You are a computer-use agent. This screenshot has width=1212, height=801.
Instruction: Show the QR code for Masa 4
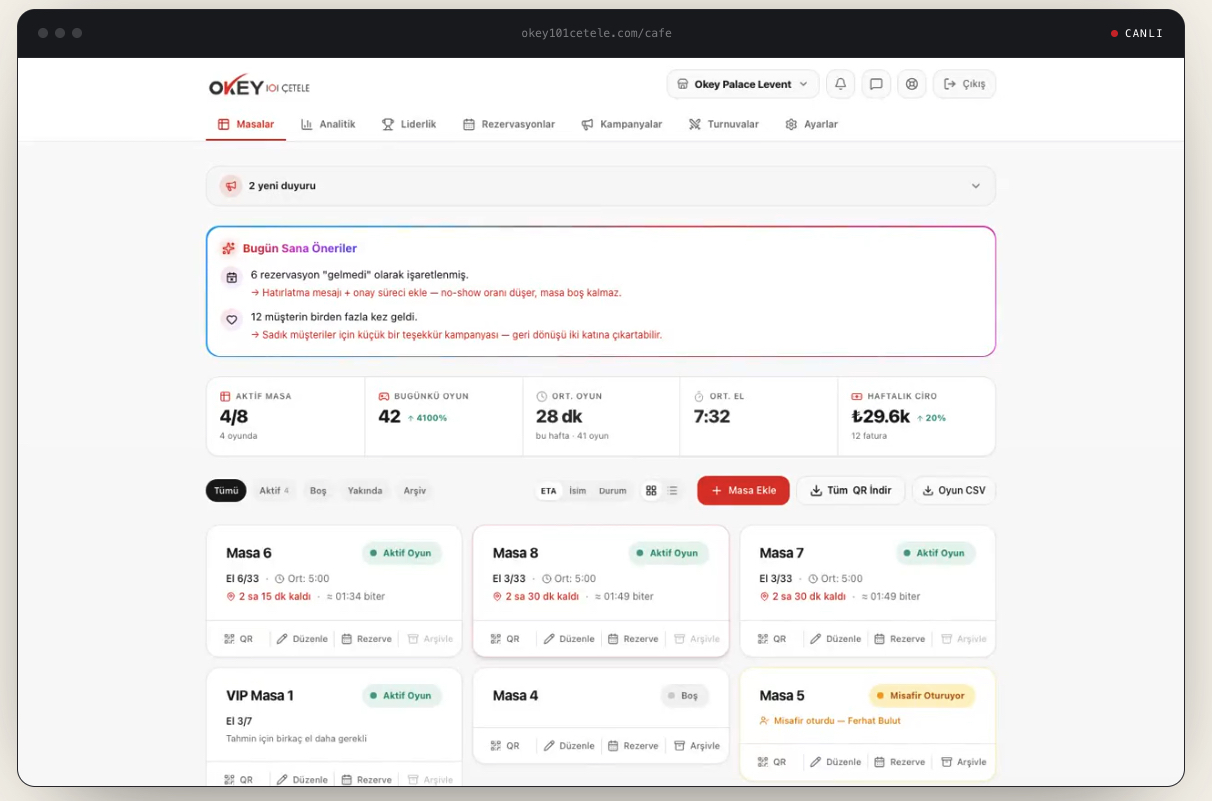tap(505, 746)
